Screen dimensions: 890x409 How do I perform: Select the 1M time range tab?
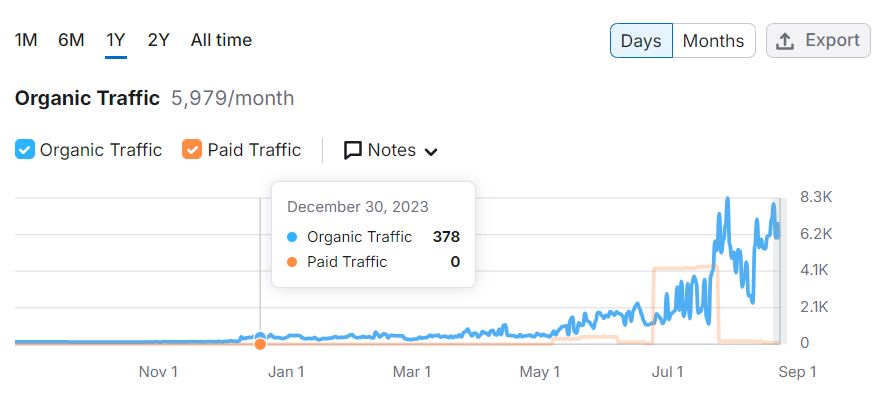click(26, 40)
